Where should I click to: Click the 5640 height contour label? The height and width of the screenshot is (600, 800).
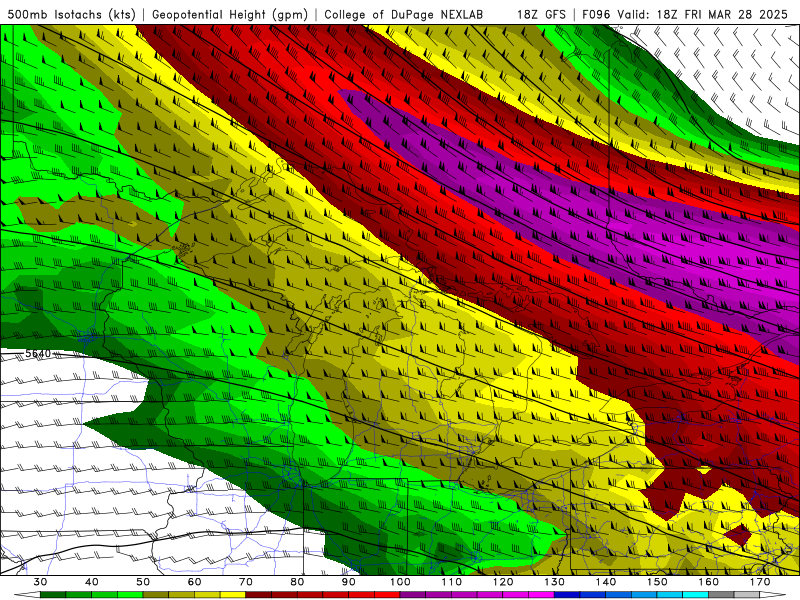click(x=38, y=354)
